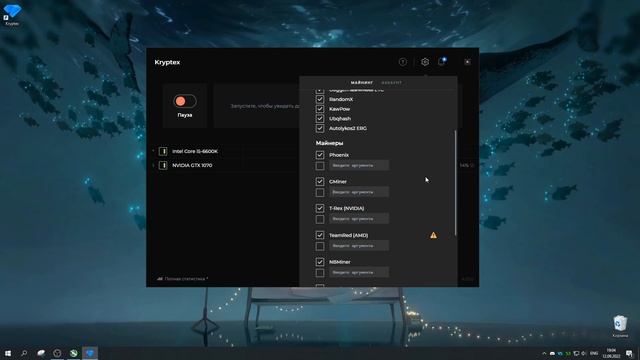This screenshot has height=360, width=640.
Task: Expand the Intel Core i5-6600K row
Action: tap(154, 151)
